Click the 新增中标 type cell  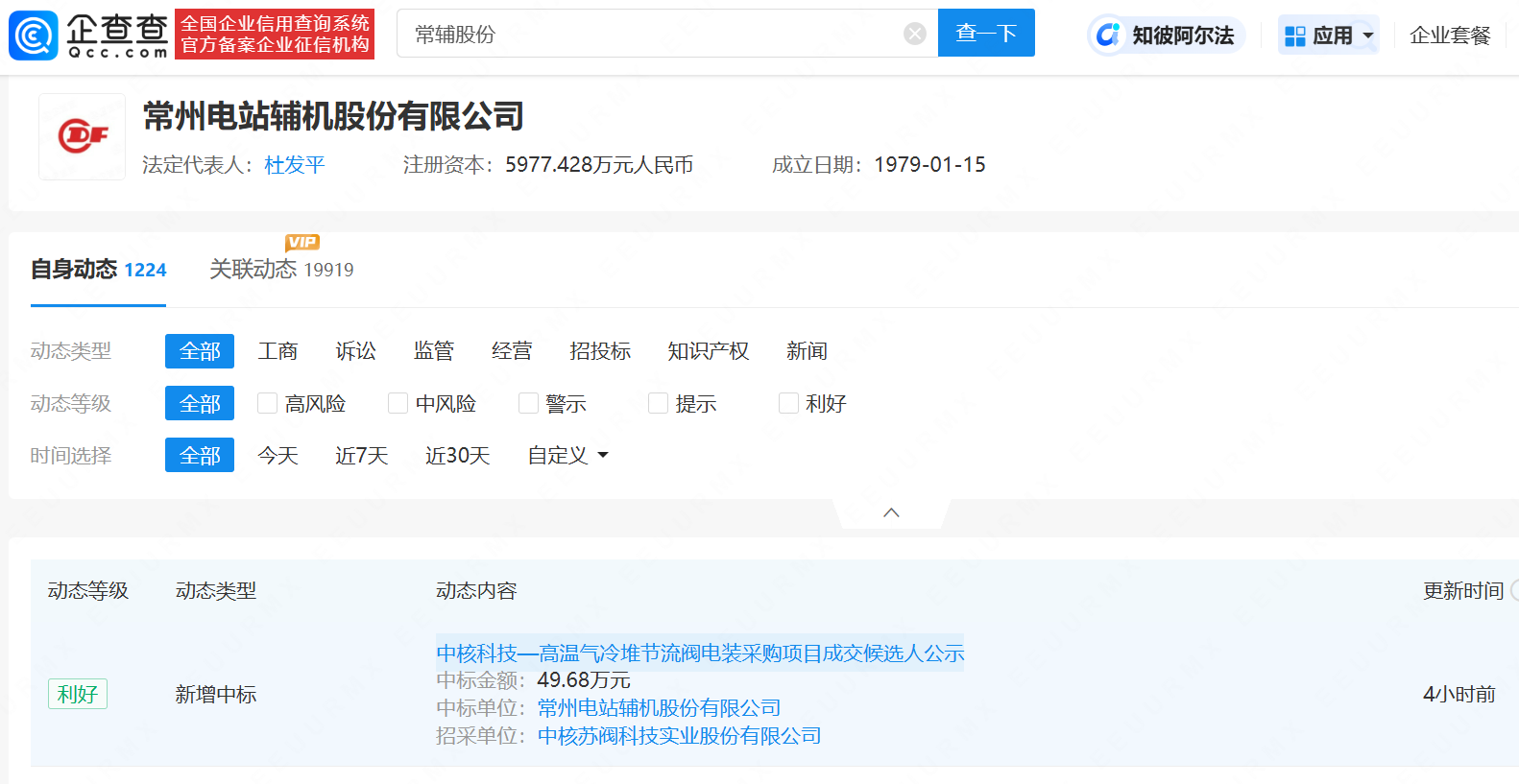click(x=216, y=695)
